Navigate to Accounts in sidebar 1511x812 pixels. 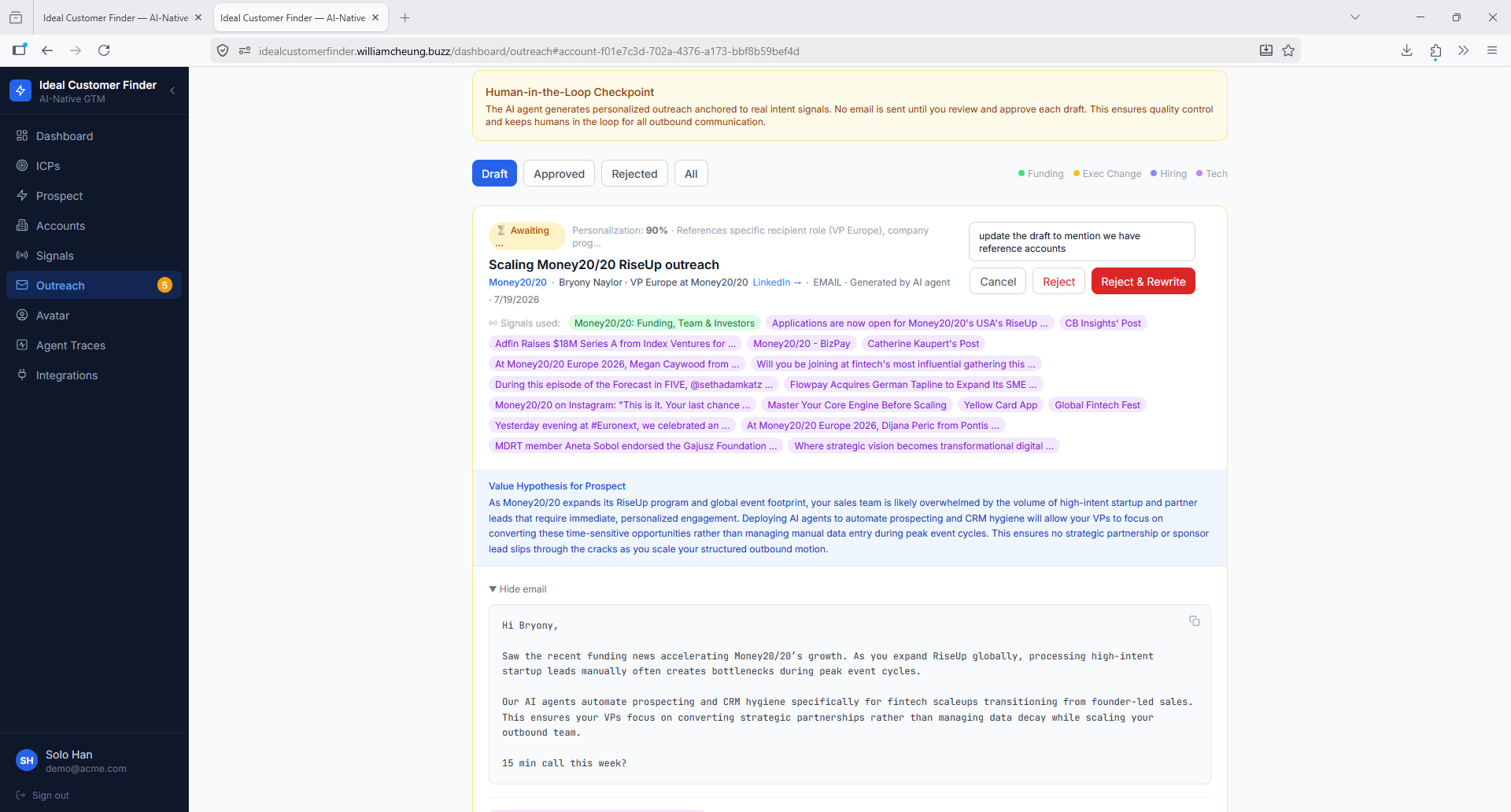(x=94, y=226)
